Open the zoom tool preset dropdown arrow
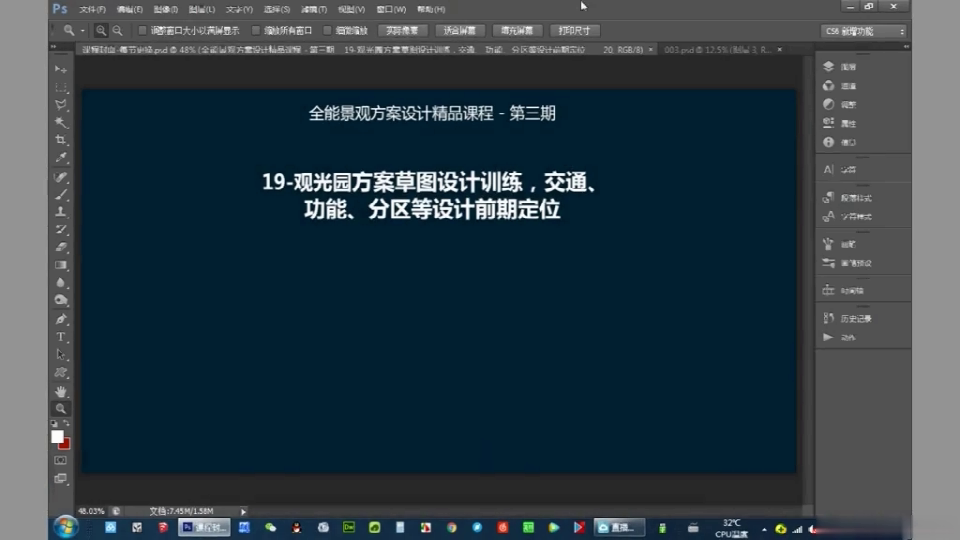 82,31
